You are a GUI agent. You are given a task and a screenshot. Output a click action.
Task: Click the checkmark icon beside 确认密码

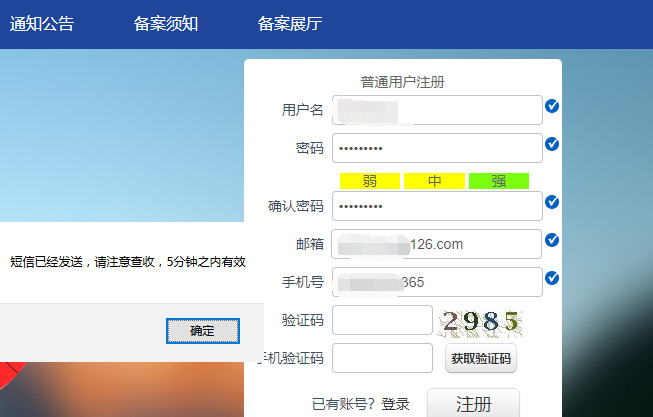552,202
